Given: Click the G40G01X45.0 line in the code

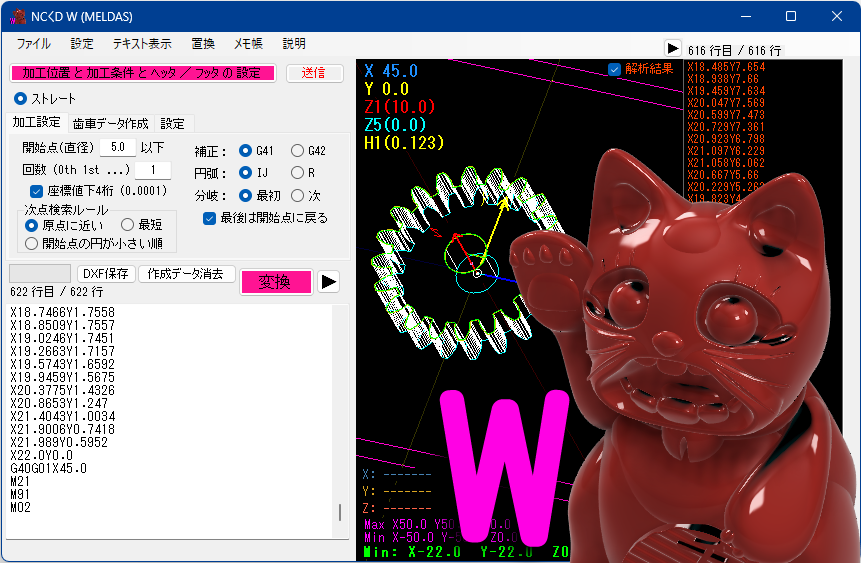Looking at the screenshot, I should [49, 469].
